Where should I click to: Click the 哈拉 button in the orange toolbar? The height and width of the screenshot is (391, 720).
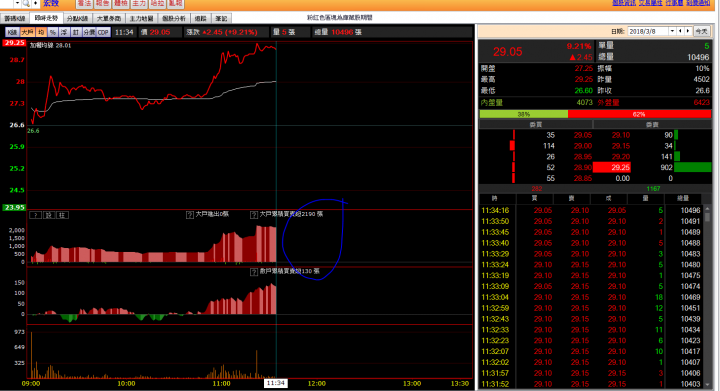pyautogui.click(x=158, y=4)
